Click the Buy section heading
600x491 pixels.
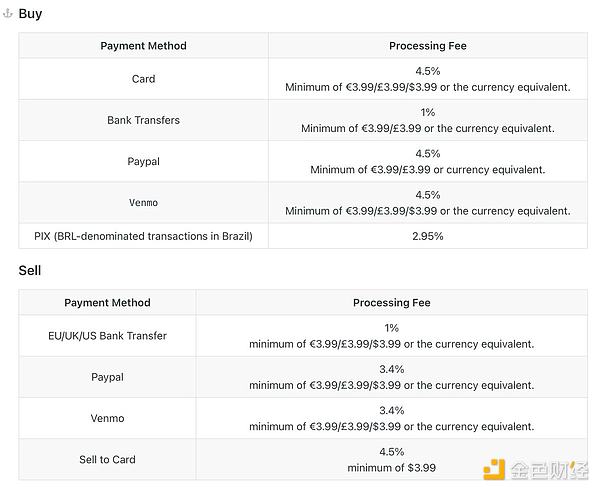(30, 14)
